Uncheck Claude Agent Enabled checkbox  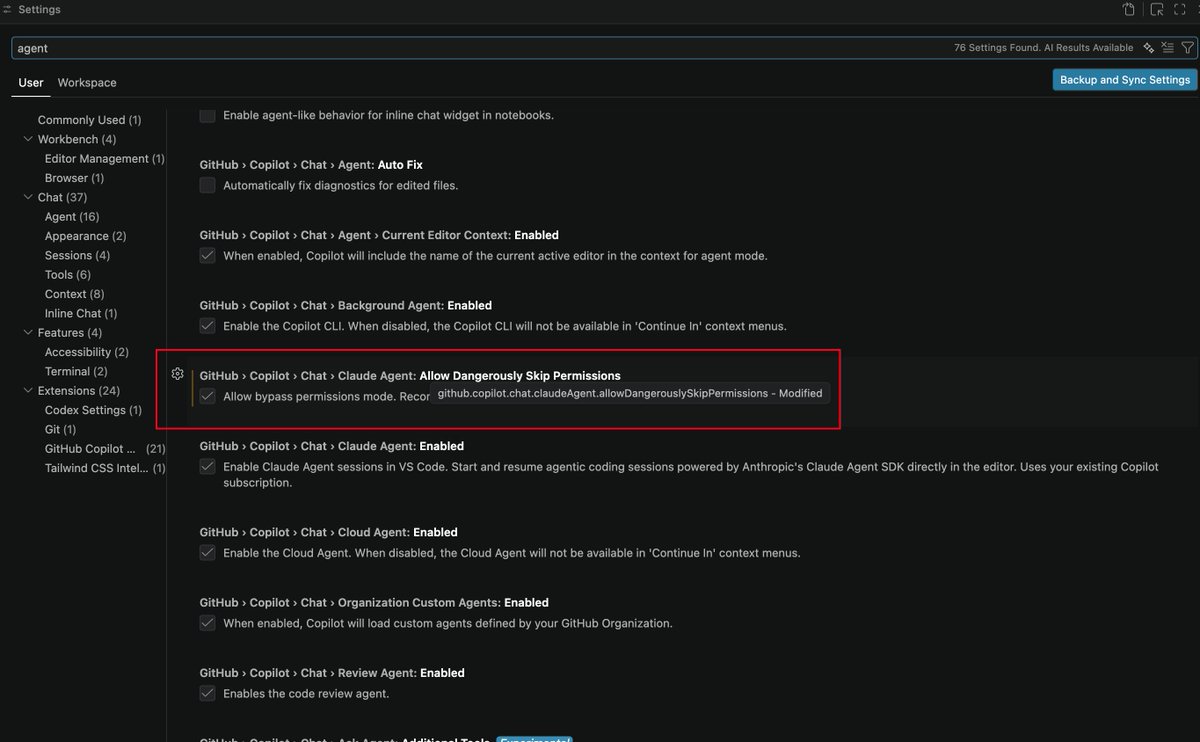pos(207,466)
